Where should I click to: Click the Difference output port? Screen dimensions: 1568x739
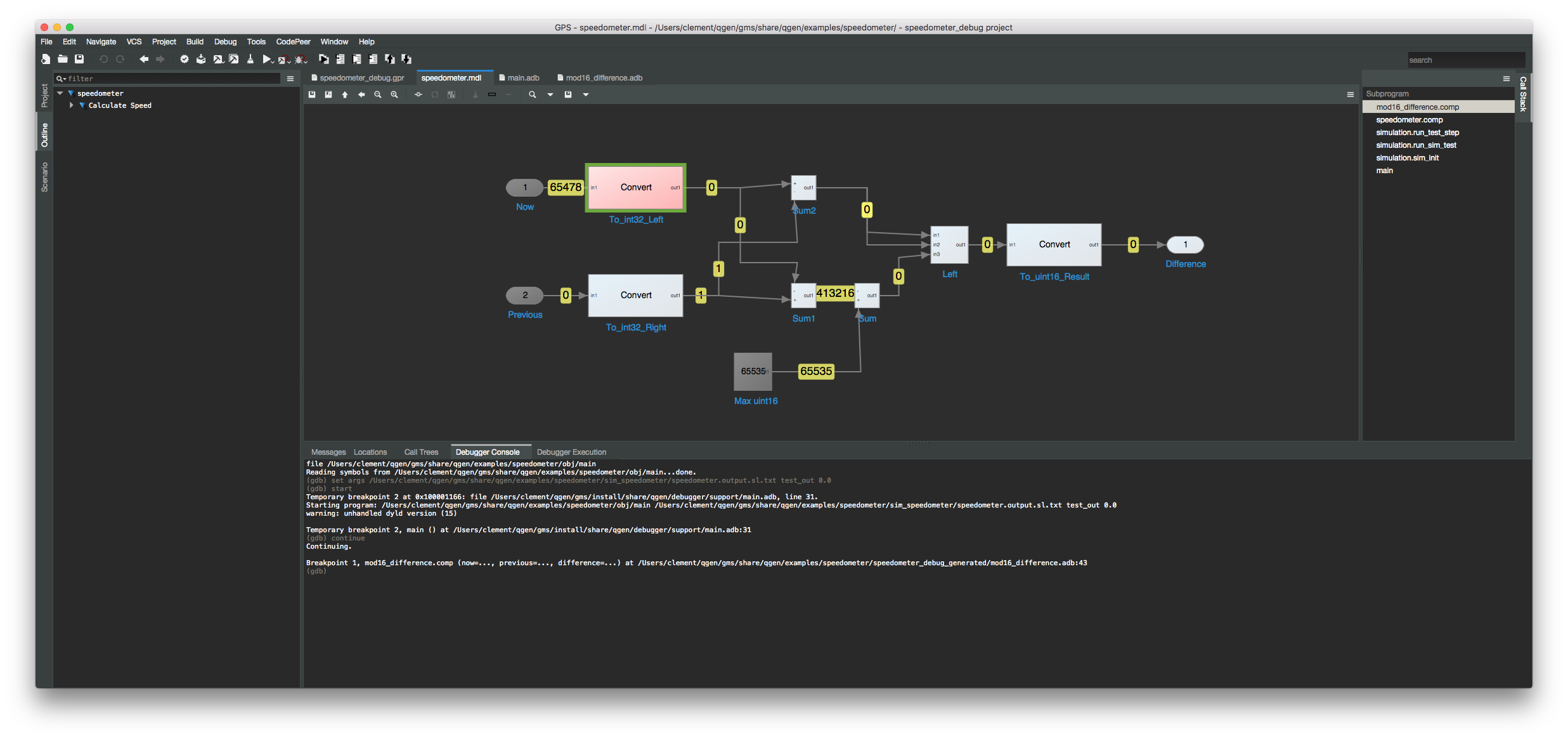[1185, 245]
